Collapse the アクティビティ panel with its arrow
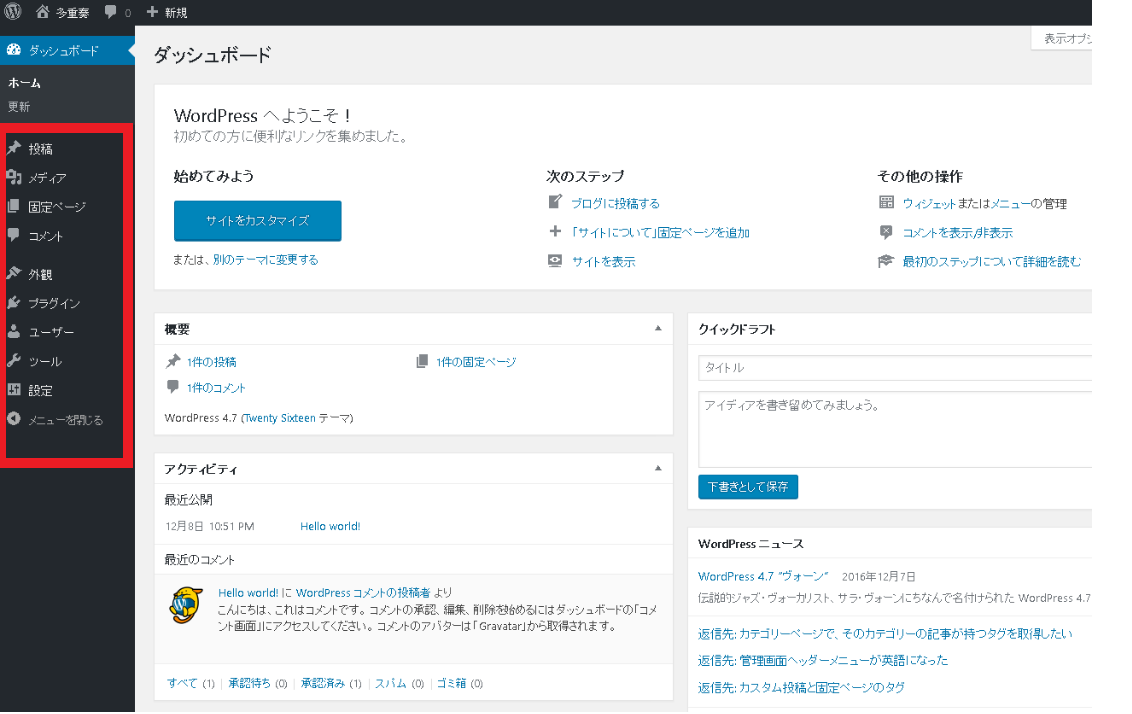The width and height of the screenshot is (1132, 714). coord(658,469)
